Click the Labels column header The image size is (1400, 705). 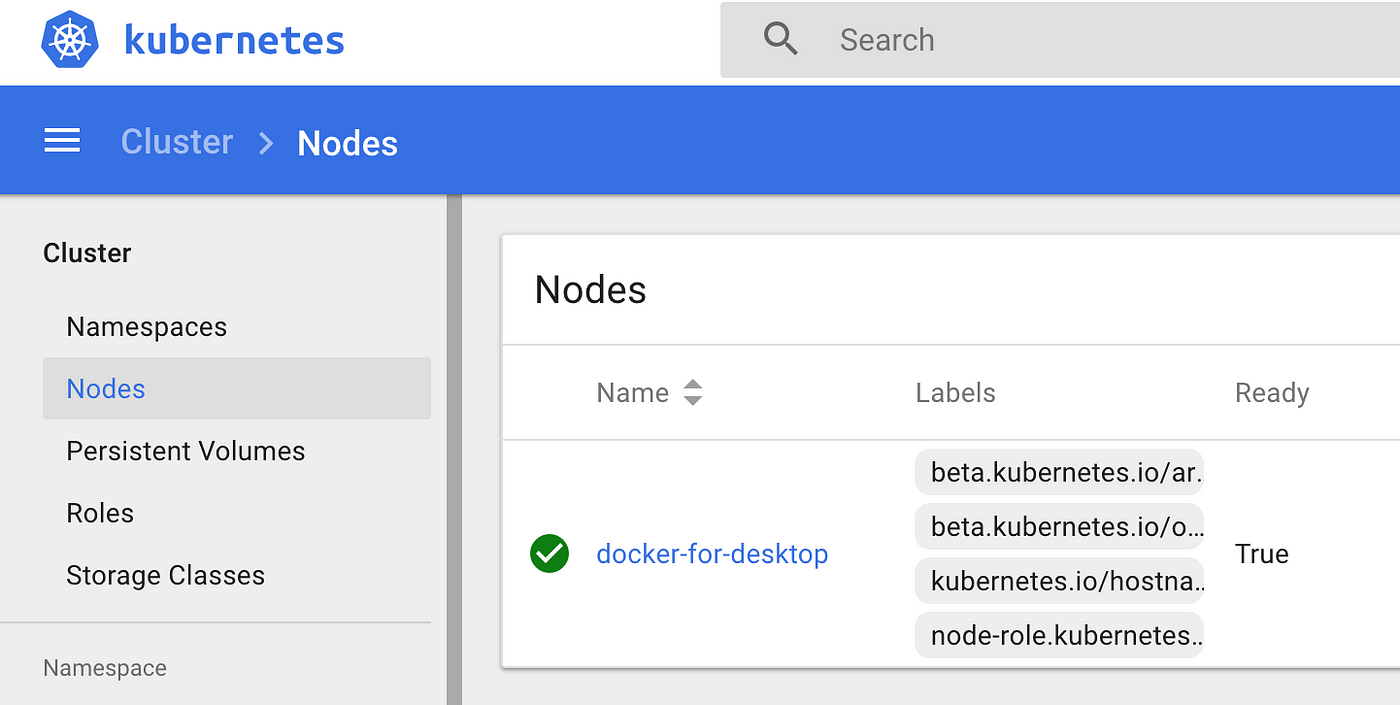point(956,393)
